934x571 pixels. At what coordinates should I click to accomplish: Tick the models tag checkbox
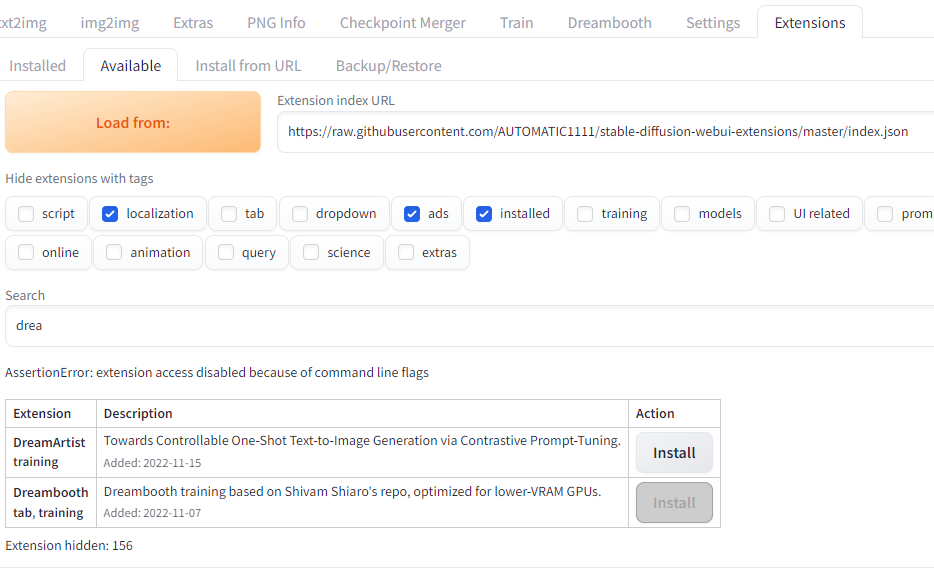[x=682, y=214]
